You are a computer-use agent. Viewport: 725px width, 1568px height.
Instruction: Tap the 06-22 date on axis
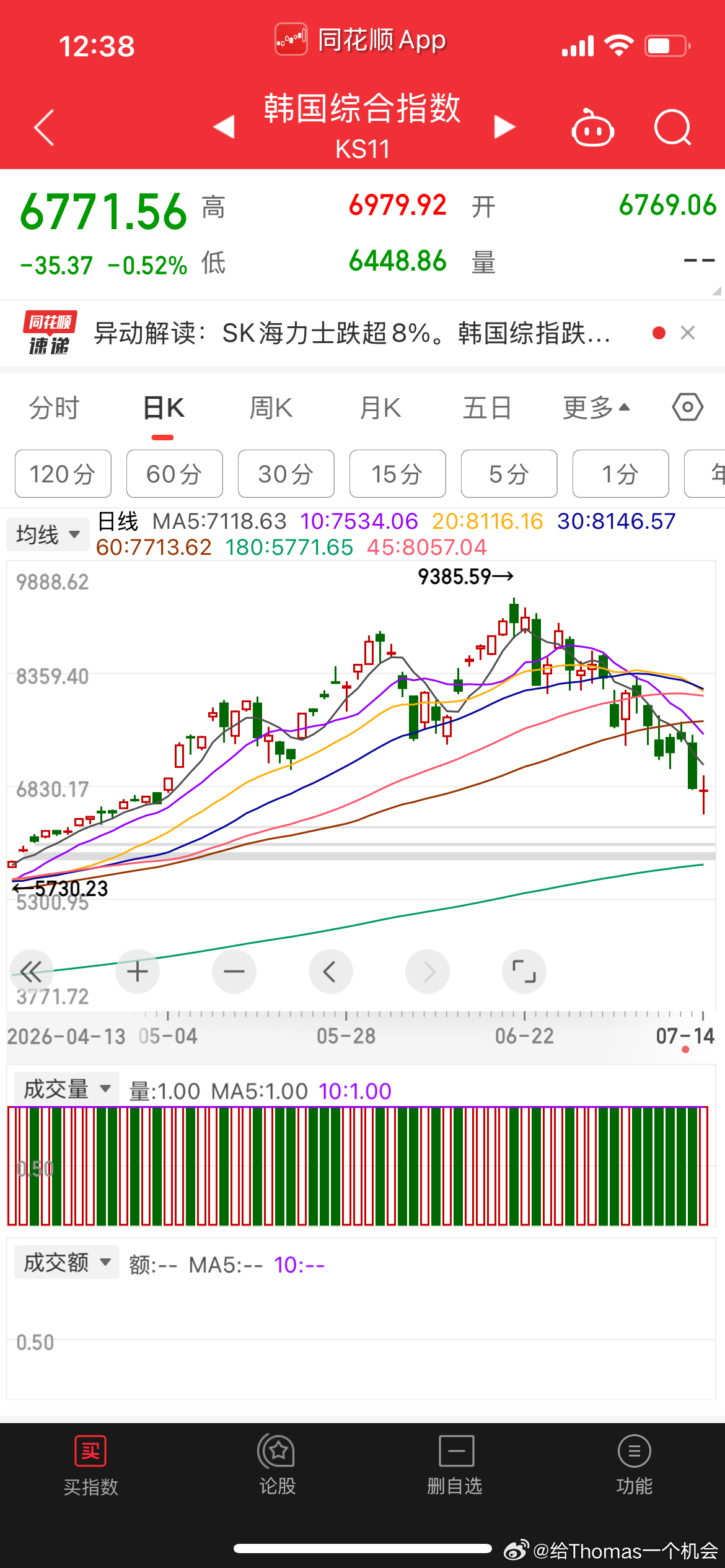[x=524, y=1035]
